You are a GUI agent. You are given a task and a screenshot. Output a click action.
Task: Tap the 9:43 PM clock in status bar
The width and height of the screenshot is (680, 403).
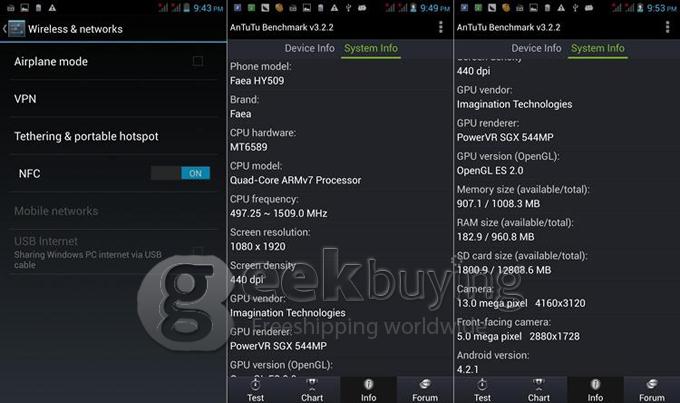click(x=208, y=8)
